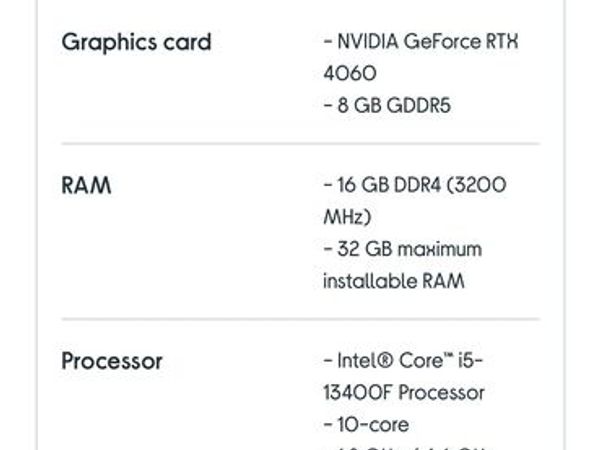Click the trademark symbol after Core
This screenshot has width=600, height=450.
point(449,357)
